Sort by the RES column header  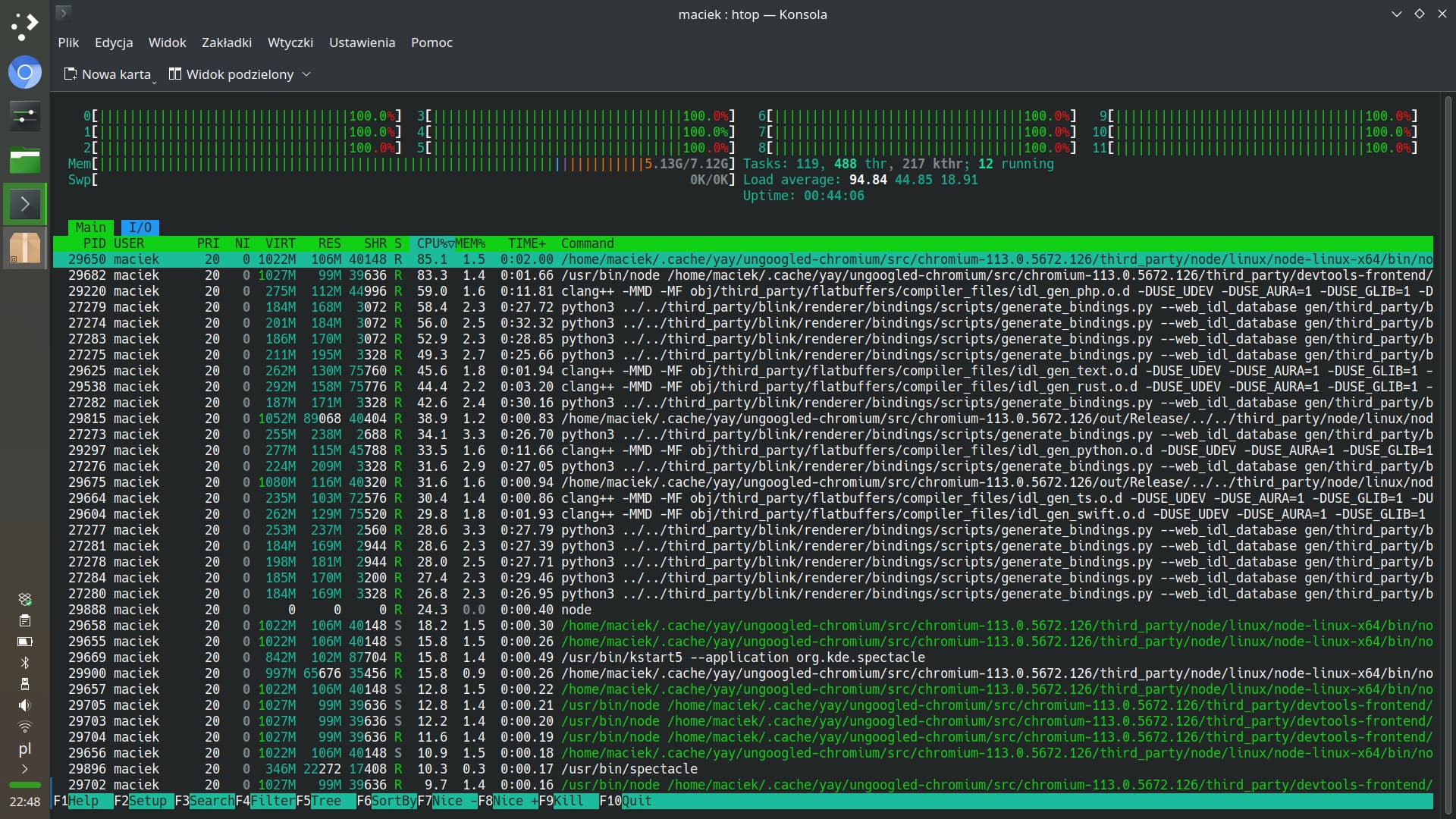click(x=330, y=243)
